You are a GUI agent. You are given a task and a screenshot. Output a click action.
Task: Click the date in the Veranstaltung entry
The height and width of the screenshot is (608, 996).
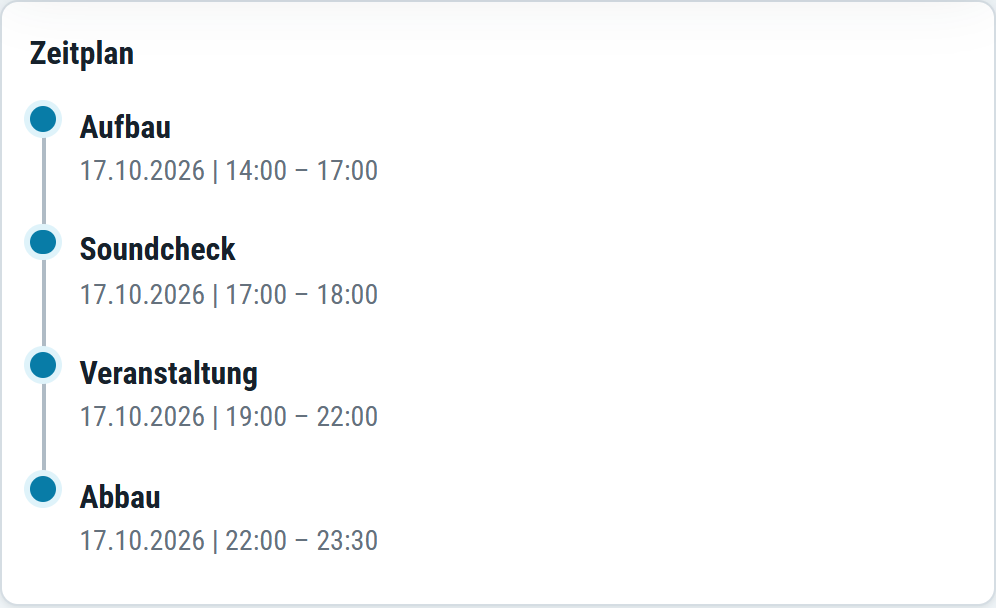(x=142, y=417)
